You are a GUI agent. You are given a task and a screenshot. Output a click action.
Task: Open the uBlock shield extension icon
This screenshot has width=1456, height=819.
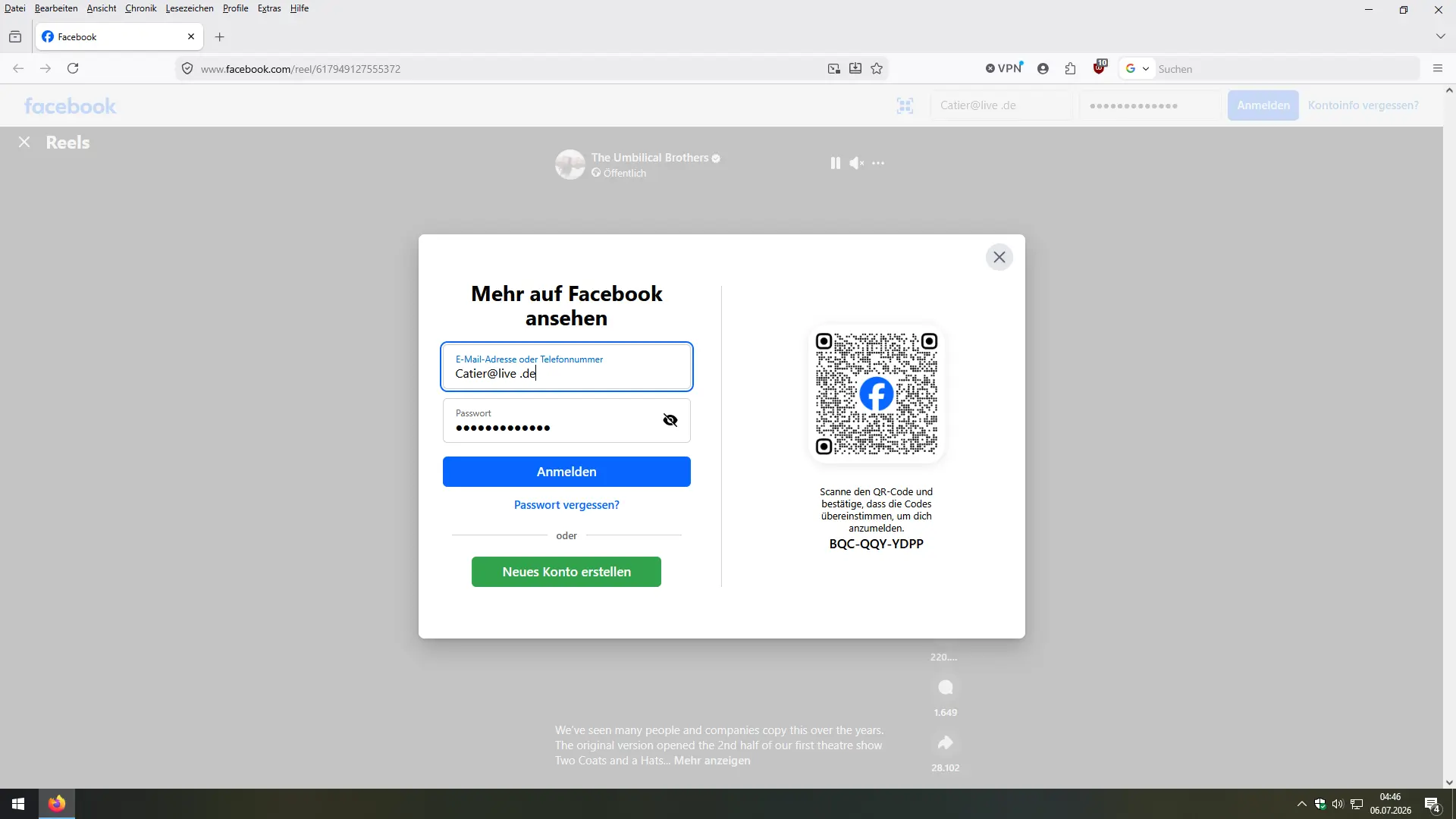(1099, 68)
